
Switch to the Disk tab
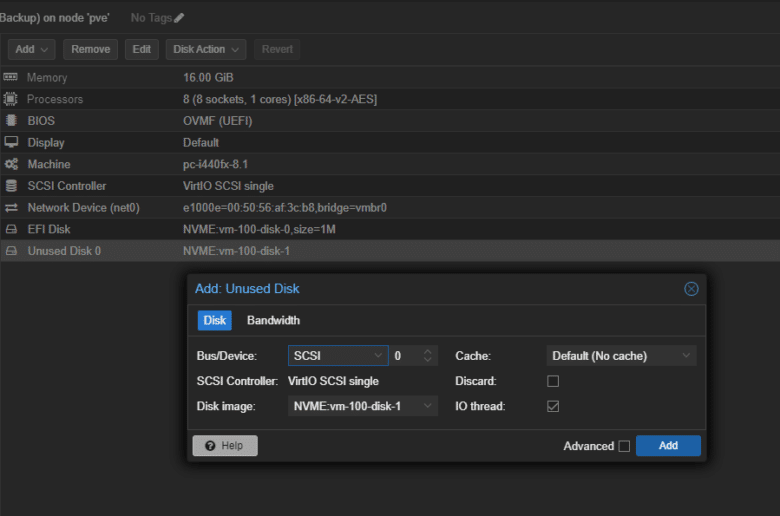214,320
